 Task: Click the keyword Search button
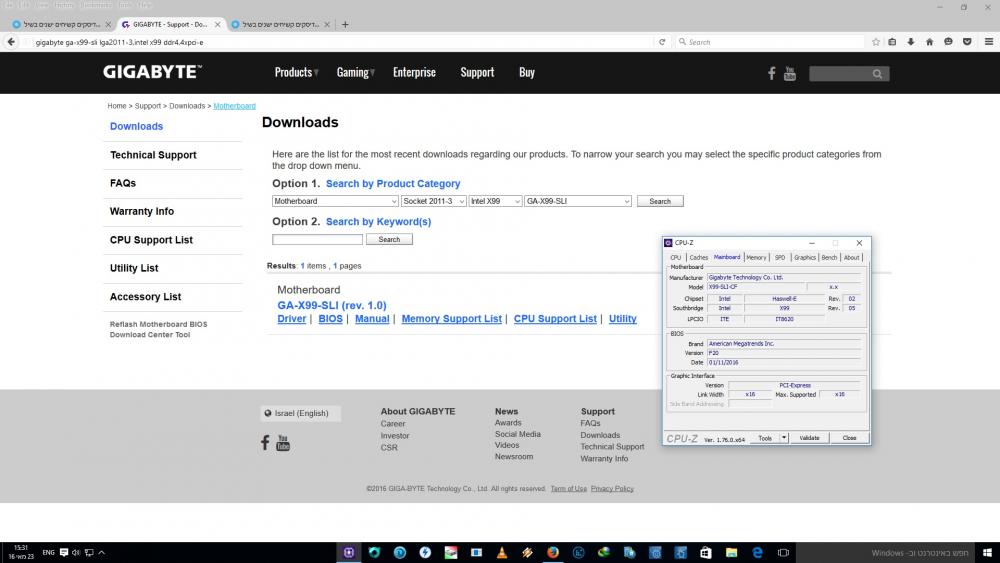click(x=389, y=239)
